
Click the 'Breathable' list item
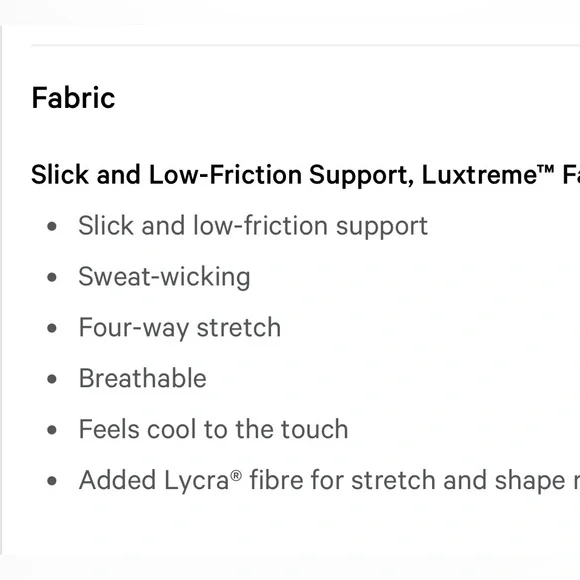(x=143, y=378)
